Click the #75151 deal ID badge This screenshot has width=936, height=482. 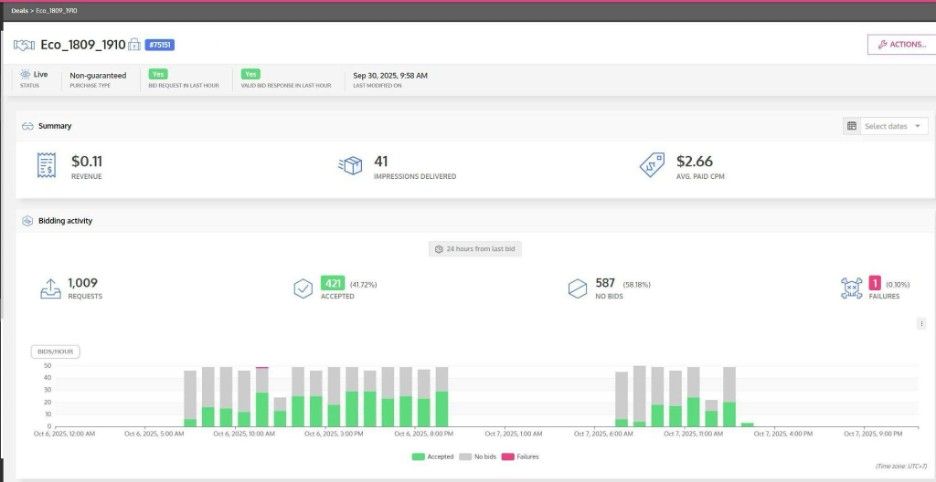tap(159, 45)
